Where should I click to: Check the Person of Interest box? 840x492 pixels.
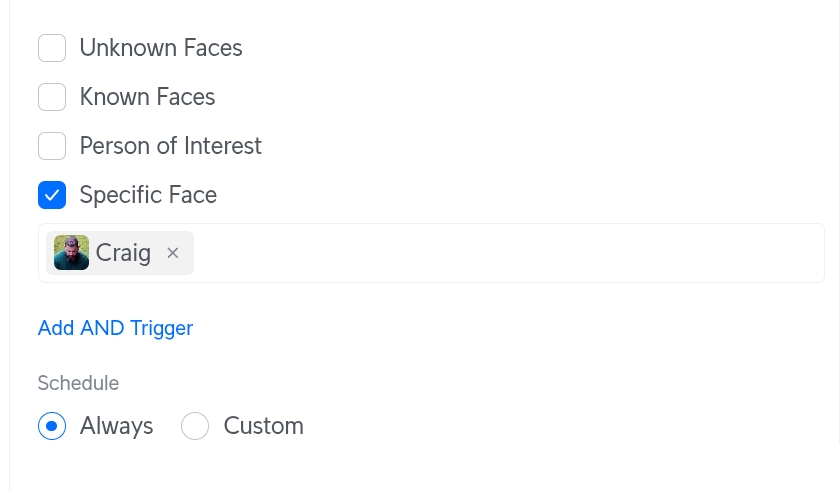click(x=52, y=146)
